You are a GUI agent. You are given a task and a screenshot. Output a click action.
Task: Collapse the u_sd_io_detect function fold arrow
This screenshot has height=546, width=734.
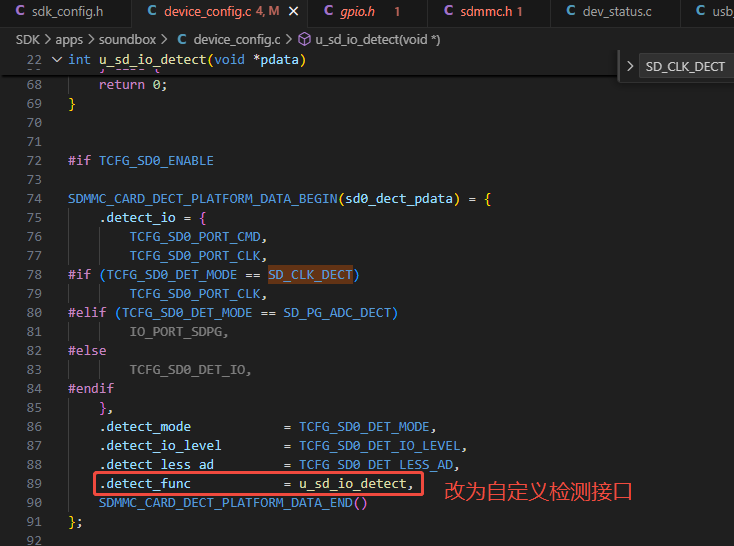coord(57,59)
